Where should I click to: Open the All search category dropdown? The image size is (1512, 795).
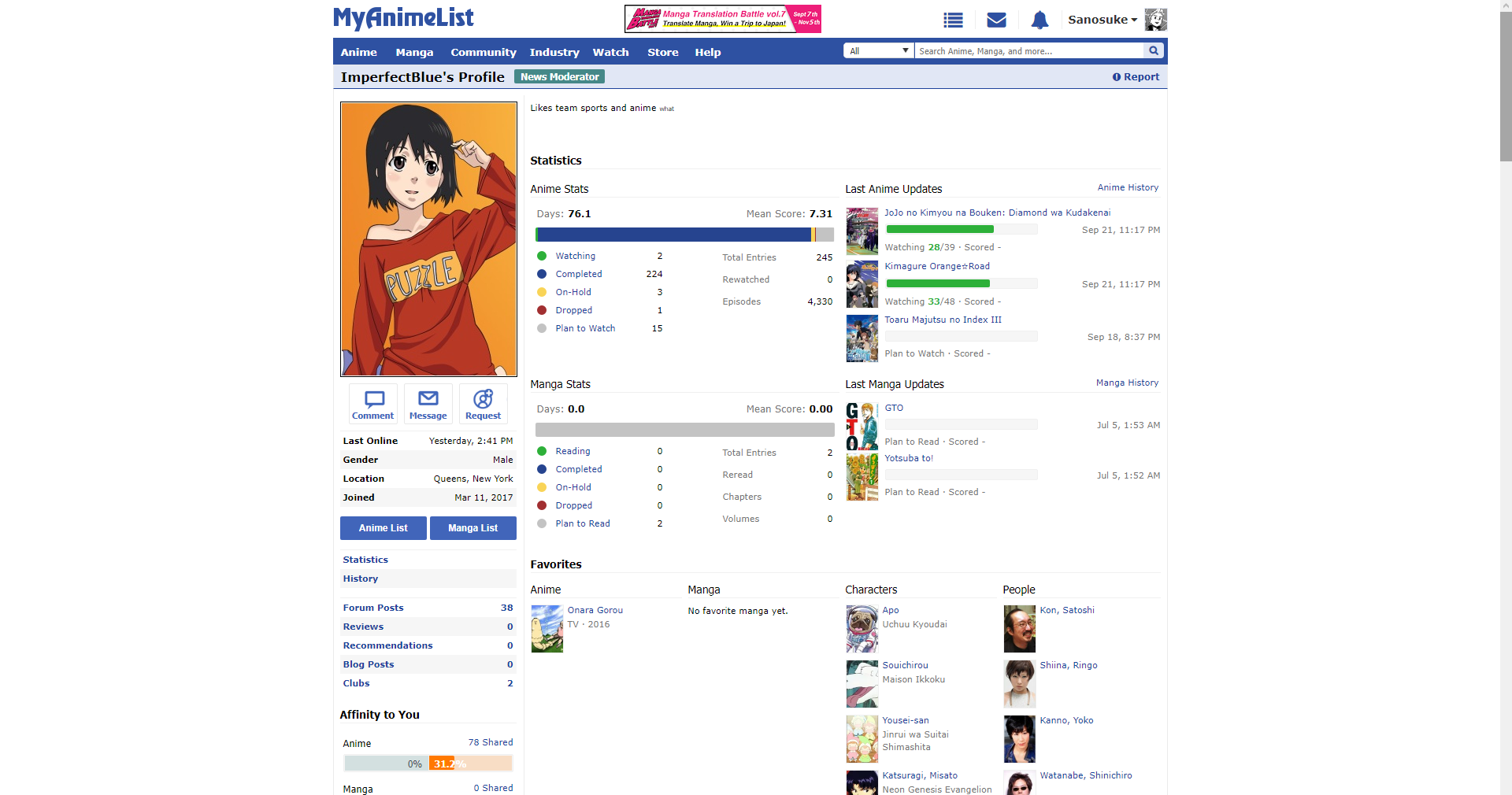pyautogui.click(x=878, y=51)
